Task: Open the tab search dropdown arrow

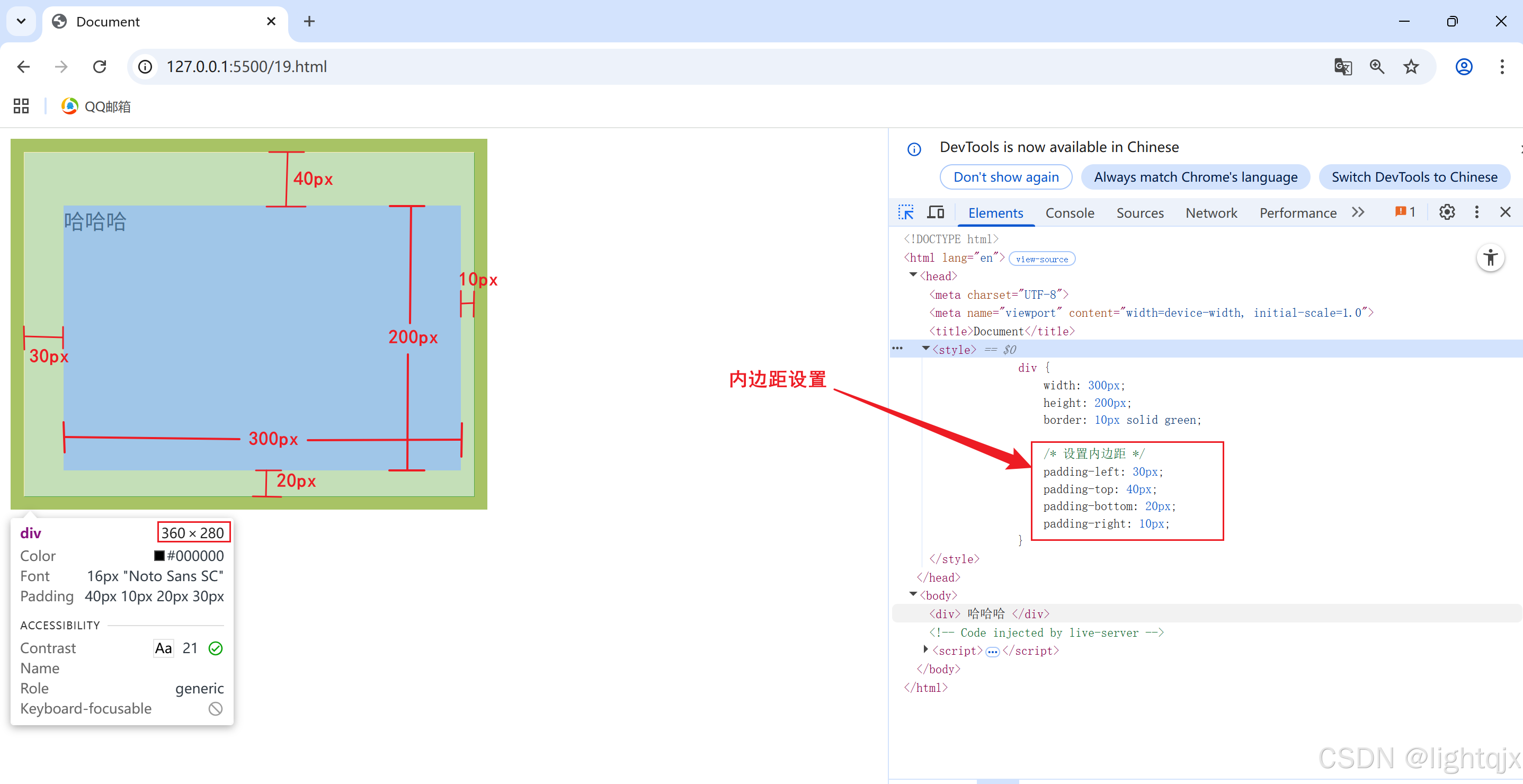Action: click(x=21, y=21)
